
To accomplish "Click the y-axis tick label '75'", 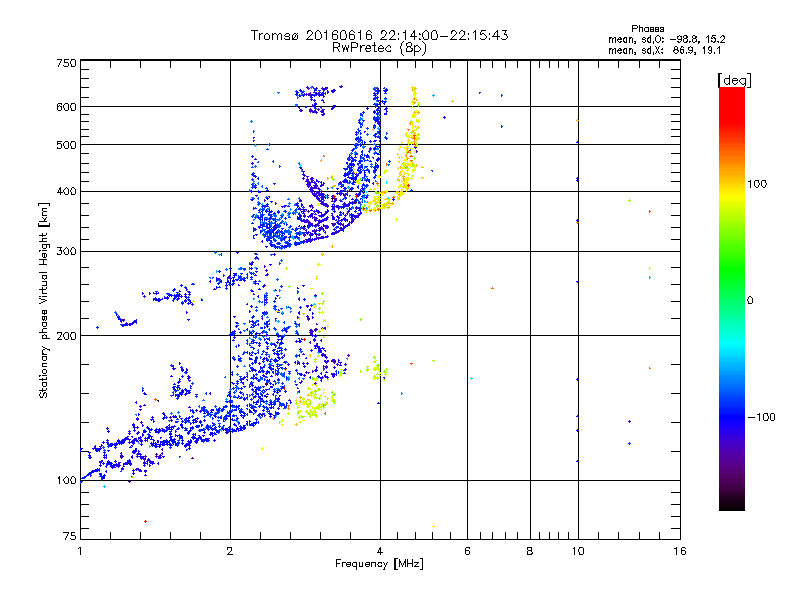I will tap(70, 536).
